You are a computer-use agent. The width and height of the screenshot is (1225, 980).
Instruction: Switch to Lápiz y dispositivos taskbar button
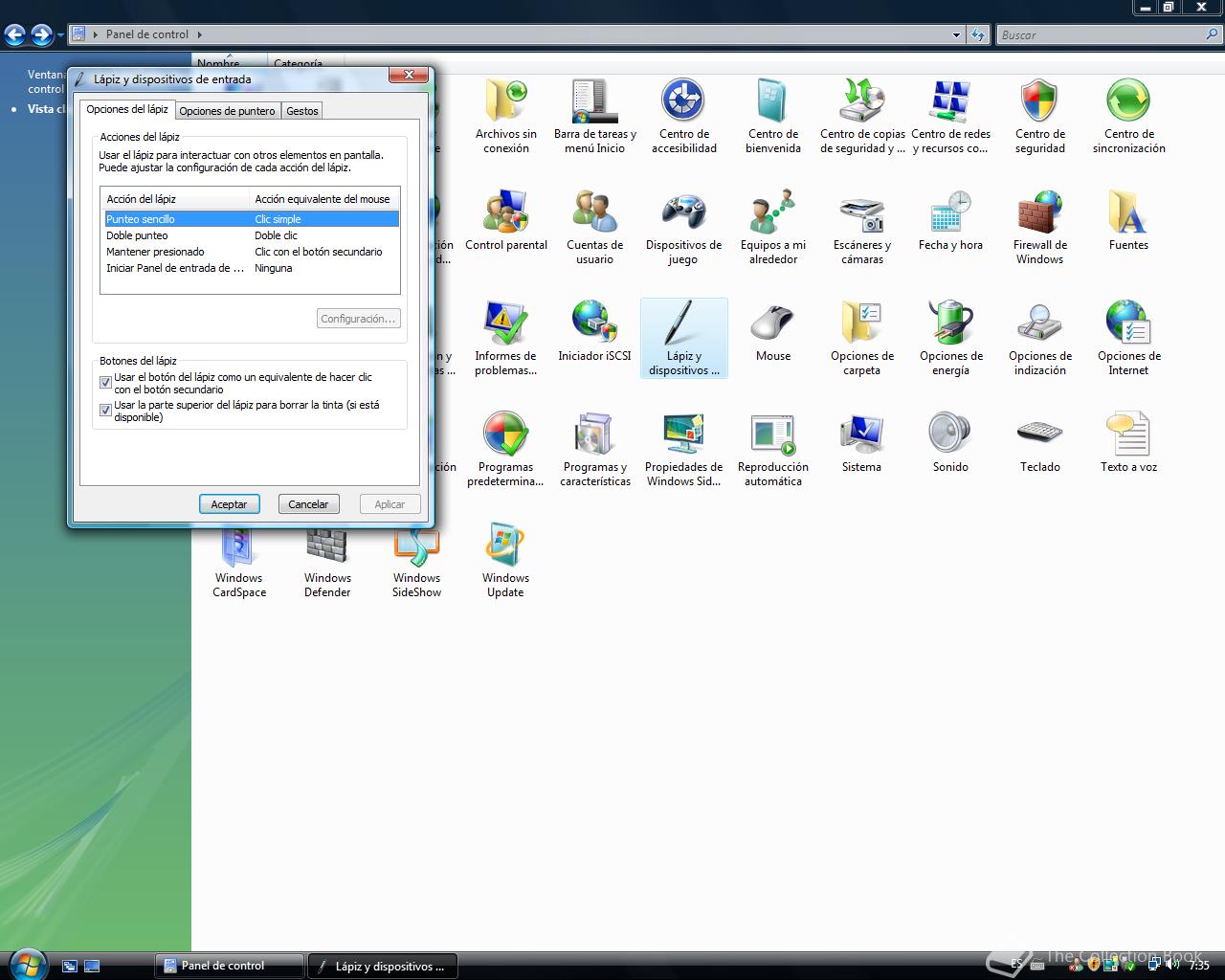[382, 966]
